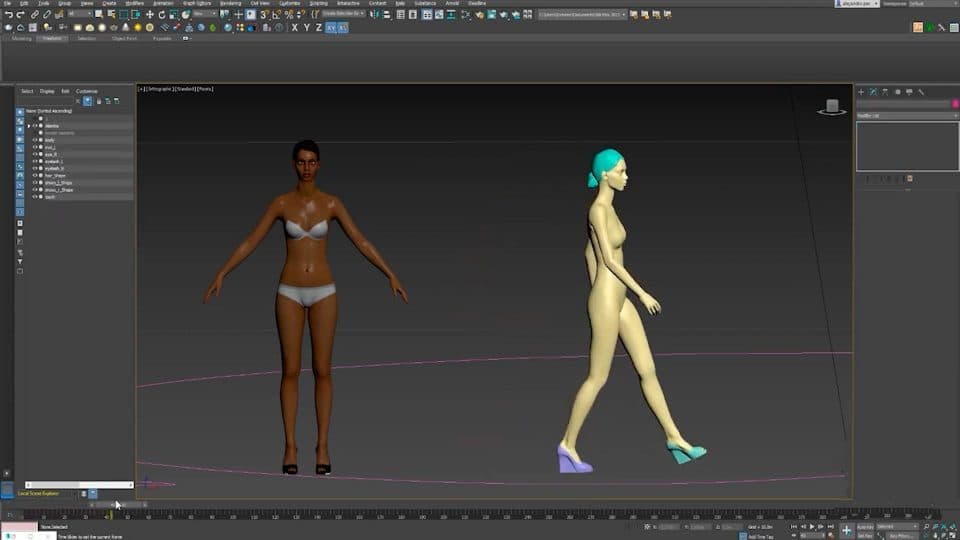Viewport: 960px width, 540px height.
Task: Activate the Select and Move tool
Action: pos(149,14)
